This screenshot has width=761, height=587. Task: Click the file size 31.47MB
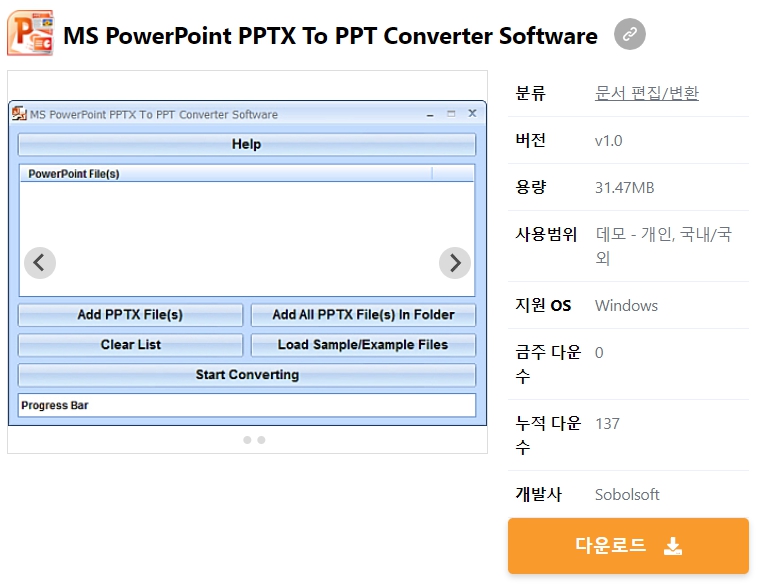[x=625, y=187]
